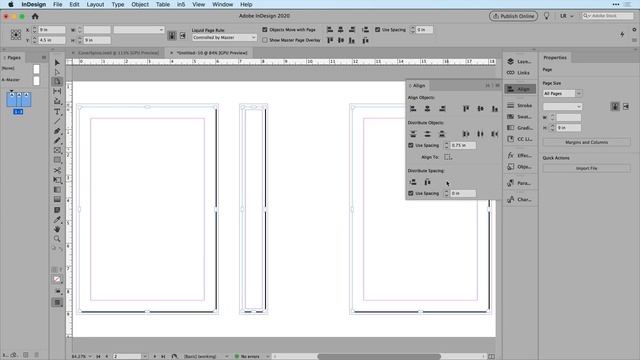The width and height of the screenshot is (640, 360).
Task: Open the Object menu
Action: coord(140,4)
